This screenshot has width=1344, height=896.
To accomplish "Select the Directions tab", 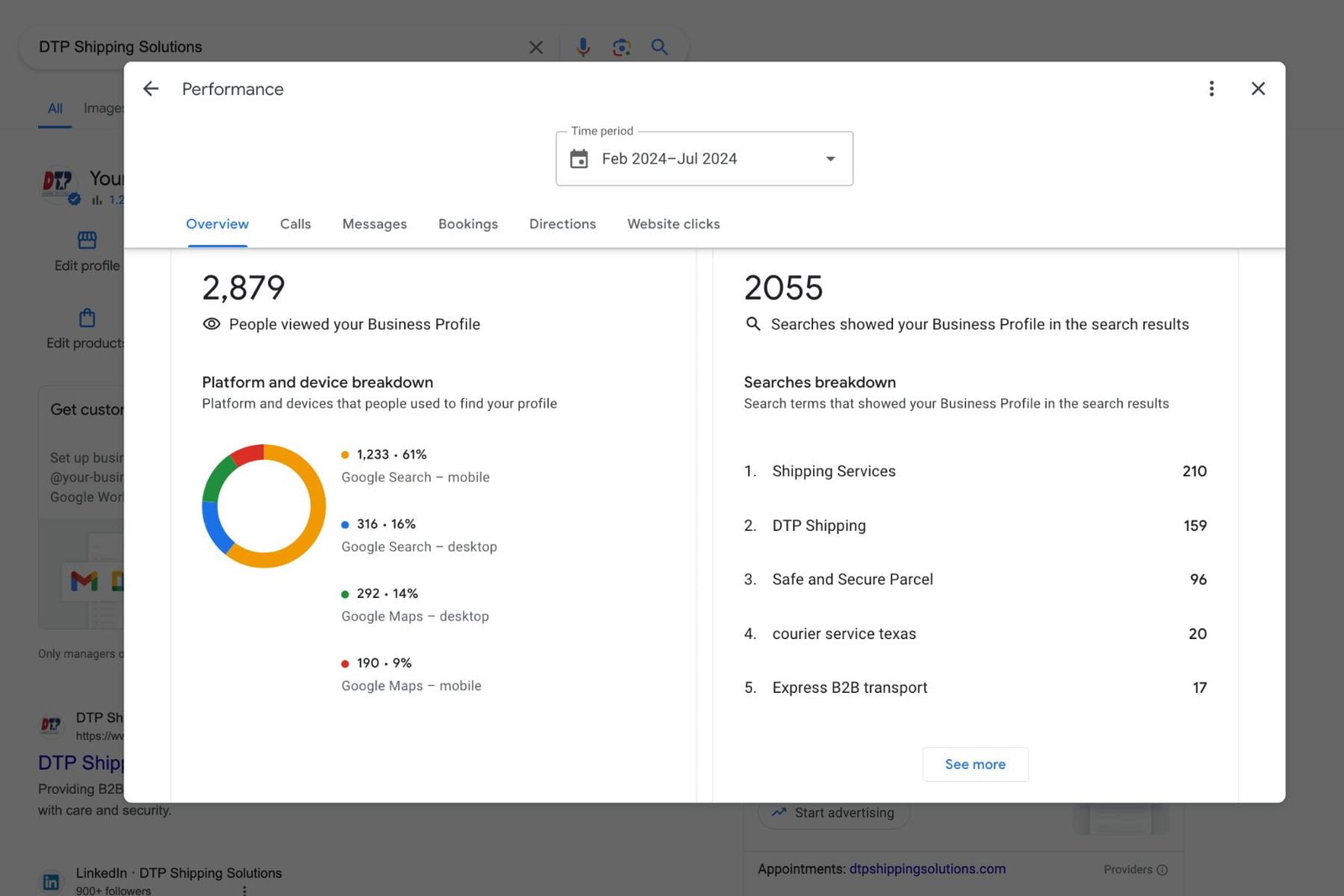I will tap(563, 224).
